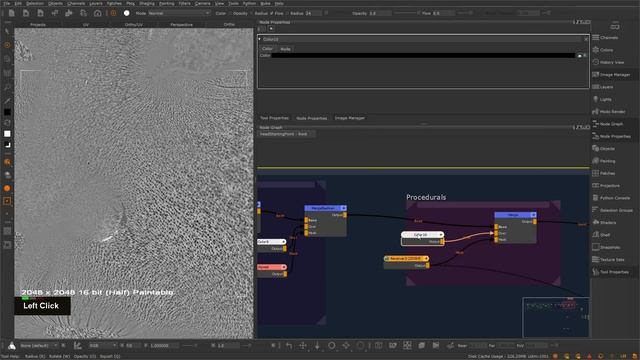Click the down-arrow icon in bottom toolbar
The width and height of the screenshot is (640, 360).
pyautogui.click(x=317, y=346)
